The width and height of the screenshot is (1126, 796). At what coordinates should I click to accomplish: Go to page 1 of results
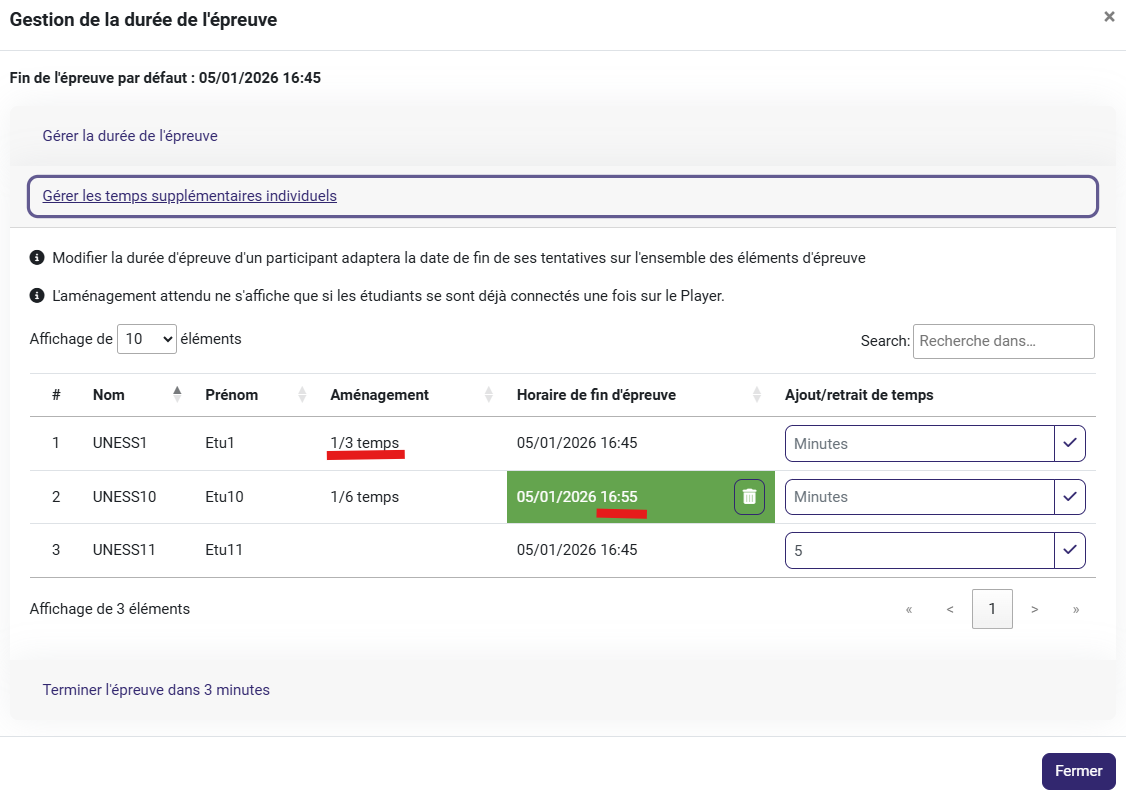click(992, 609)
